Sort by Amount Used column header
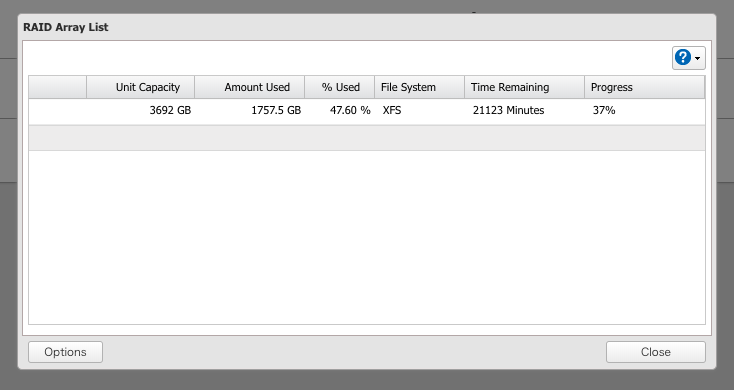The height and width of the screenshot is (390, 734). 250,87
